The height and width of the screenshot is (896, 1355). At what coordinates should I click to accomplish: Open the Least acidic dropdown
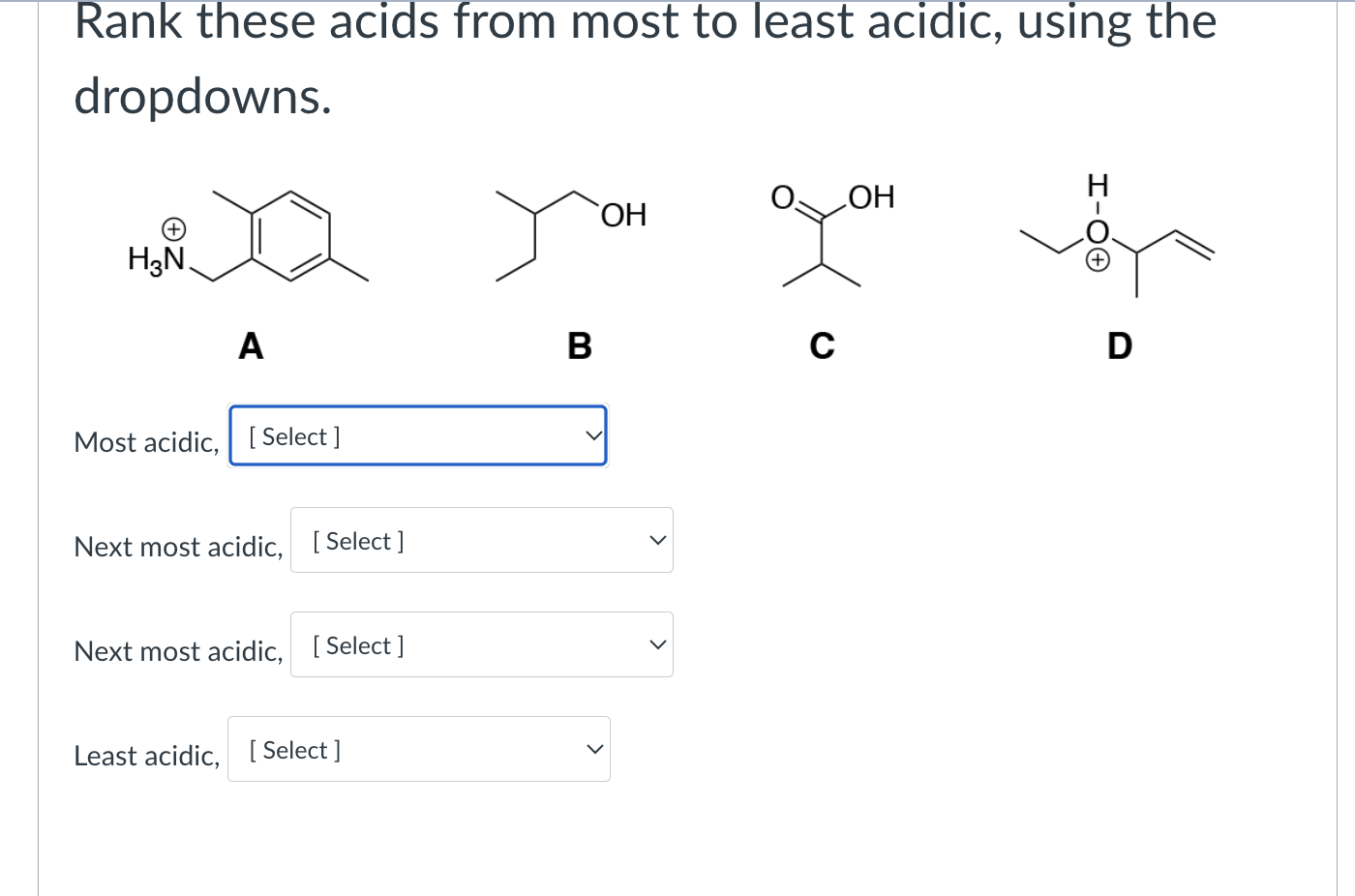[418, 748]
